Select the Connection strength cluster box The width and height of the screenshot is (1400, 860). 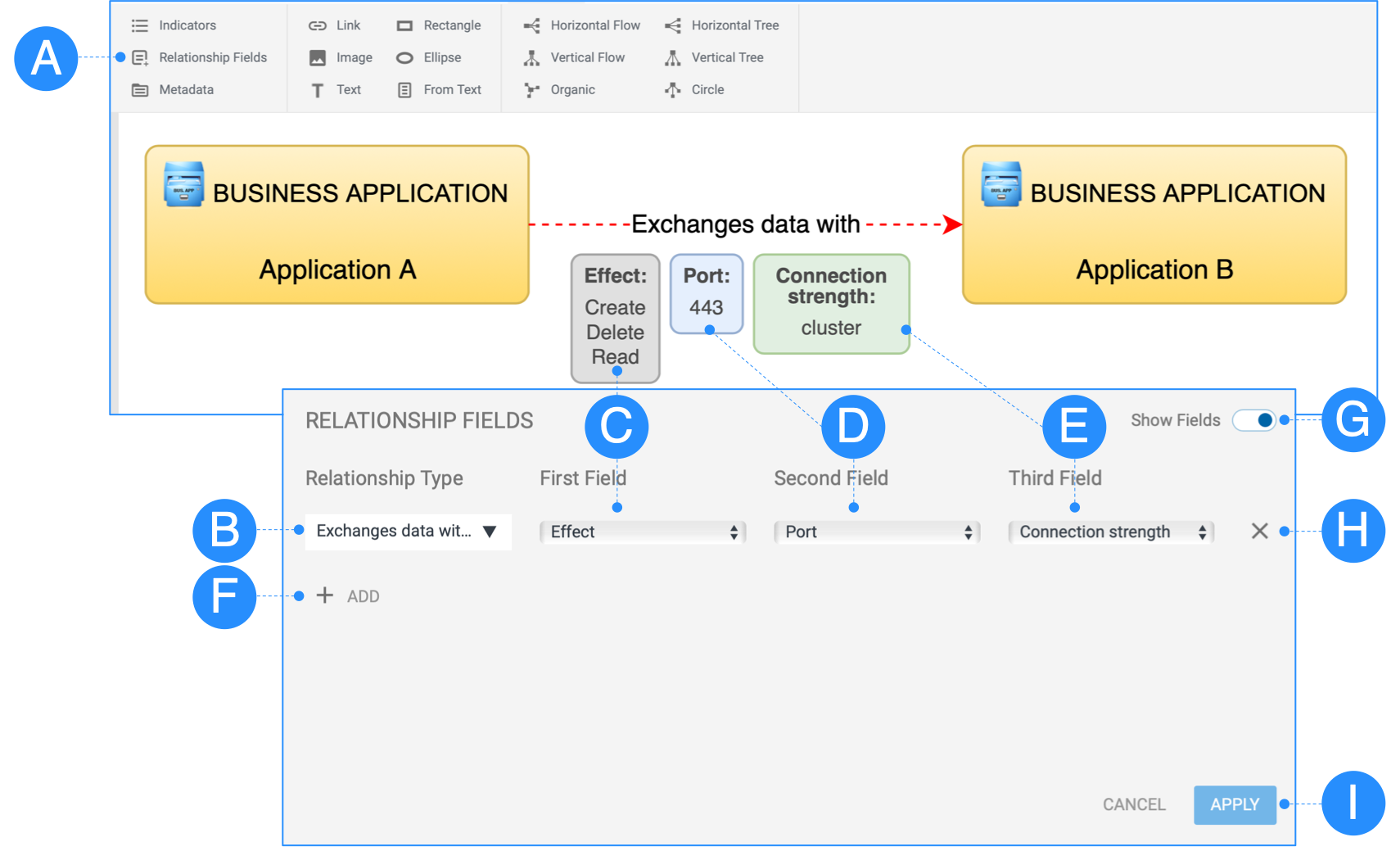(831, 303)
